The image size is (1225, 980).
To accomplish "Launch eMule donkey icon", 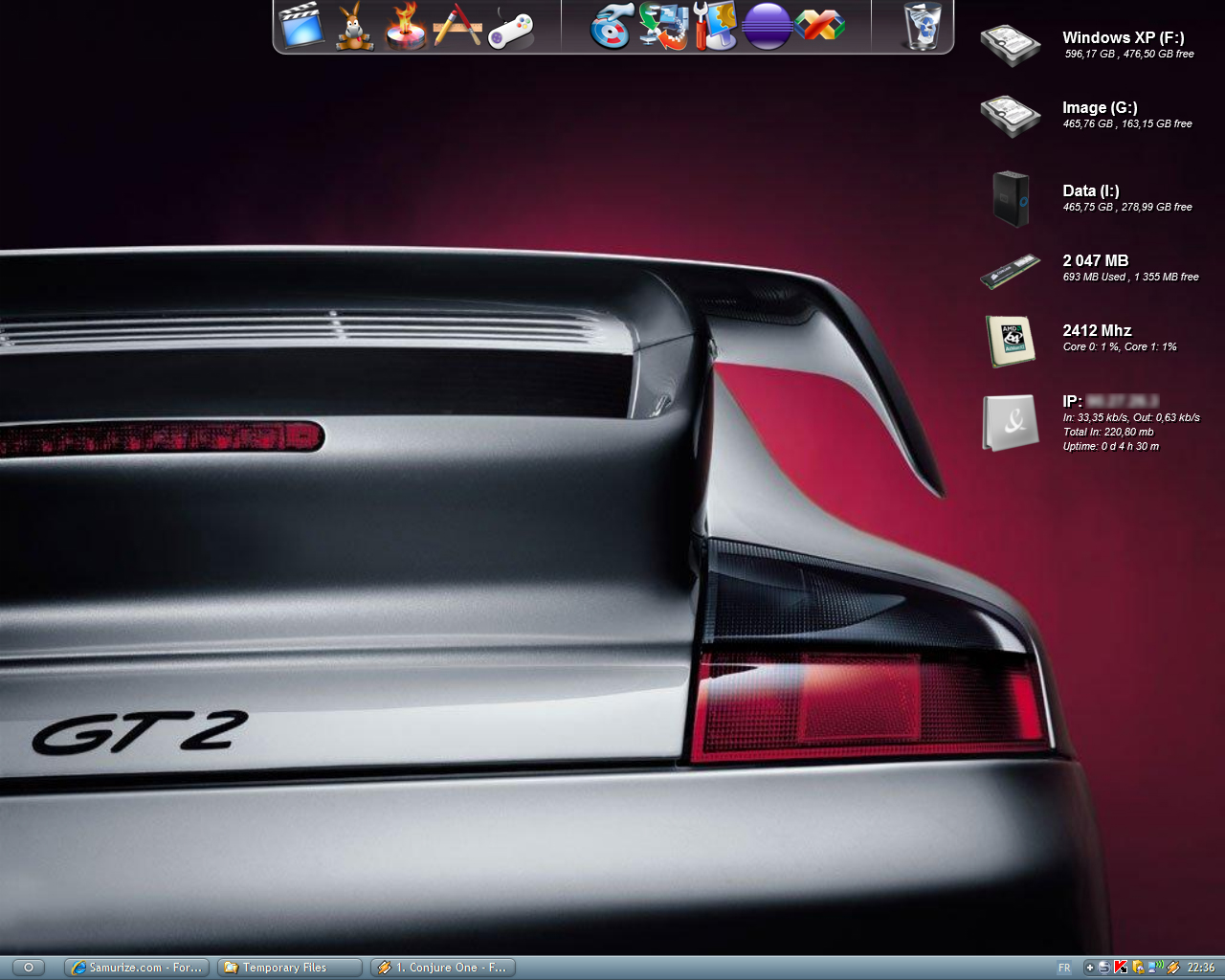I will click(354, 26).
